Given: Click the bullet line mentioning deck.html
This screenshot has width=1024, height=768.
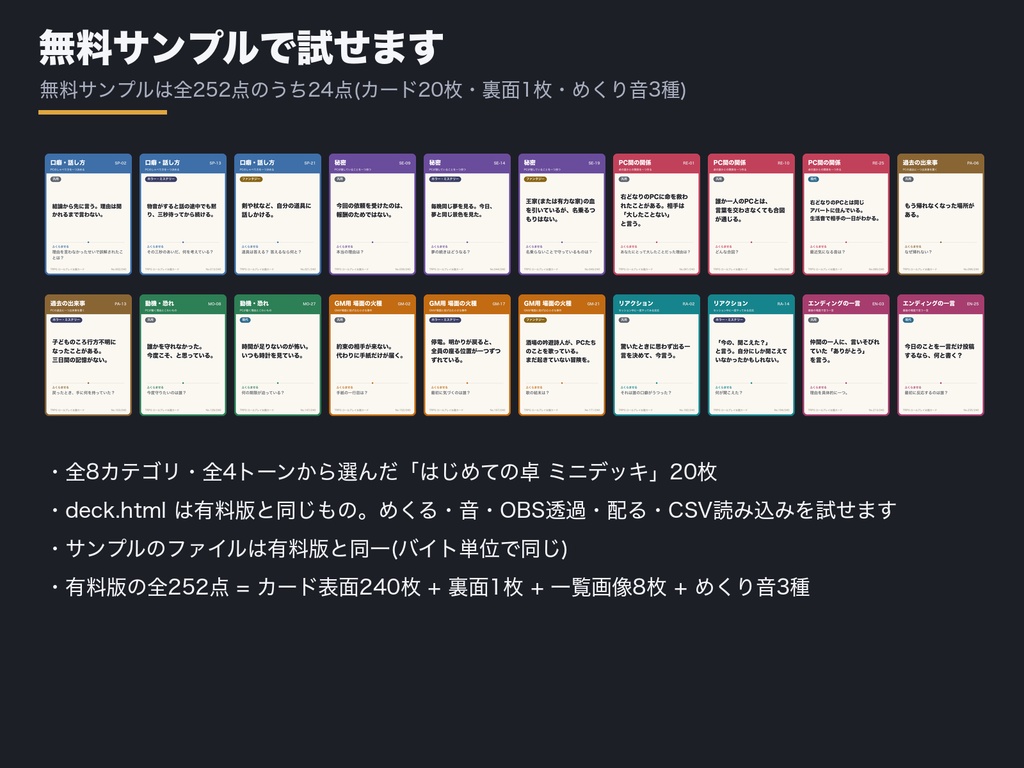Looking at the screenshot, I should [473, 510].
